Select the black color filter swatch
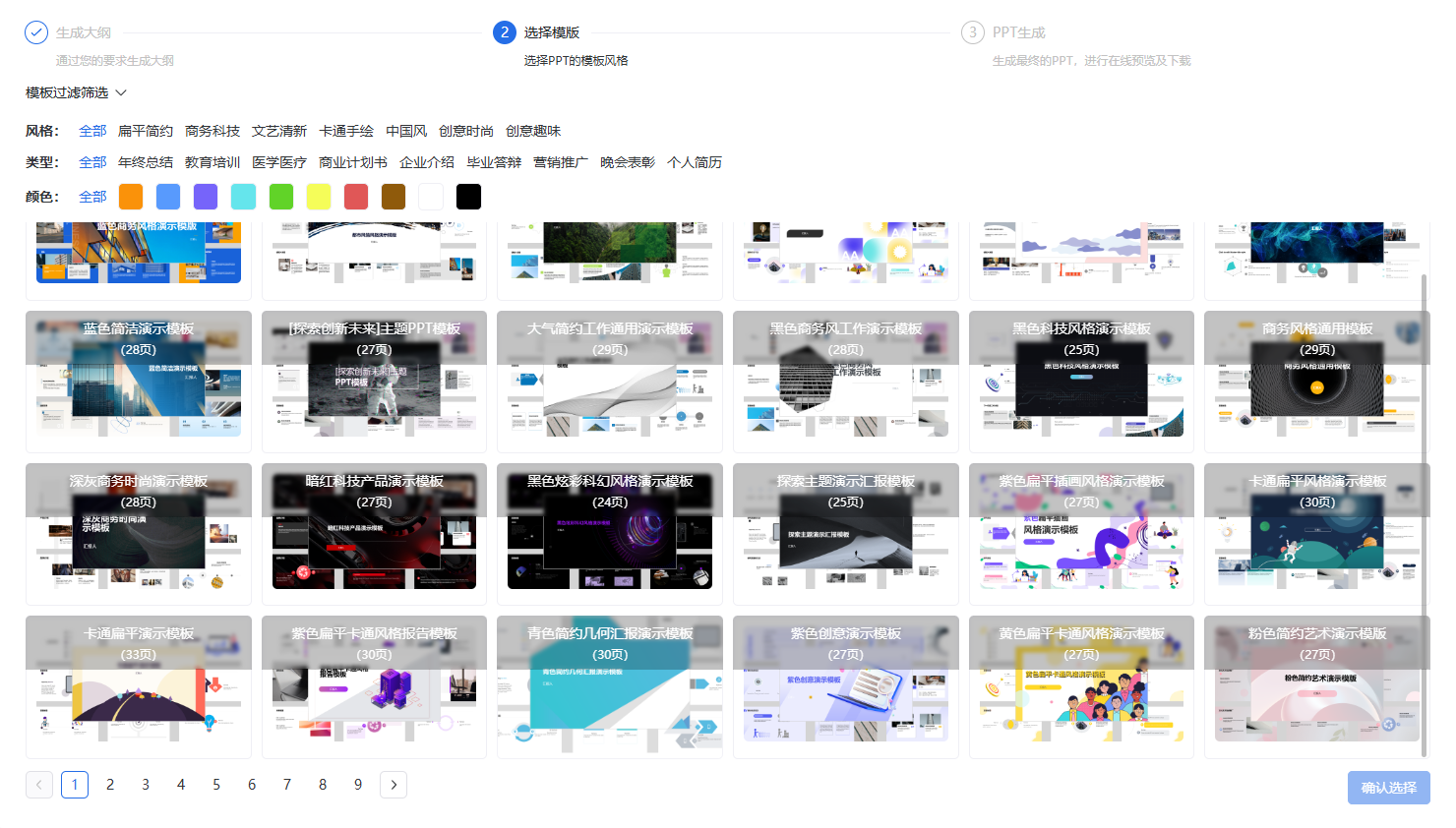 click(x=468, y=196)
